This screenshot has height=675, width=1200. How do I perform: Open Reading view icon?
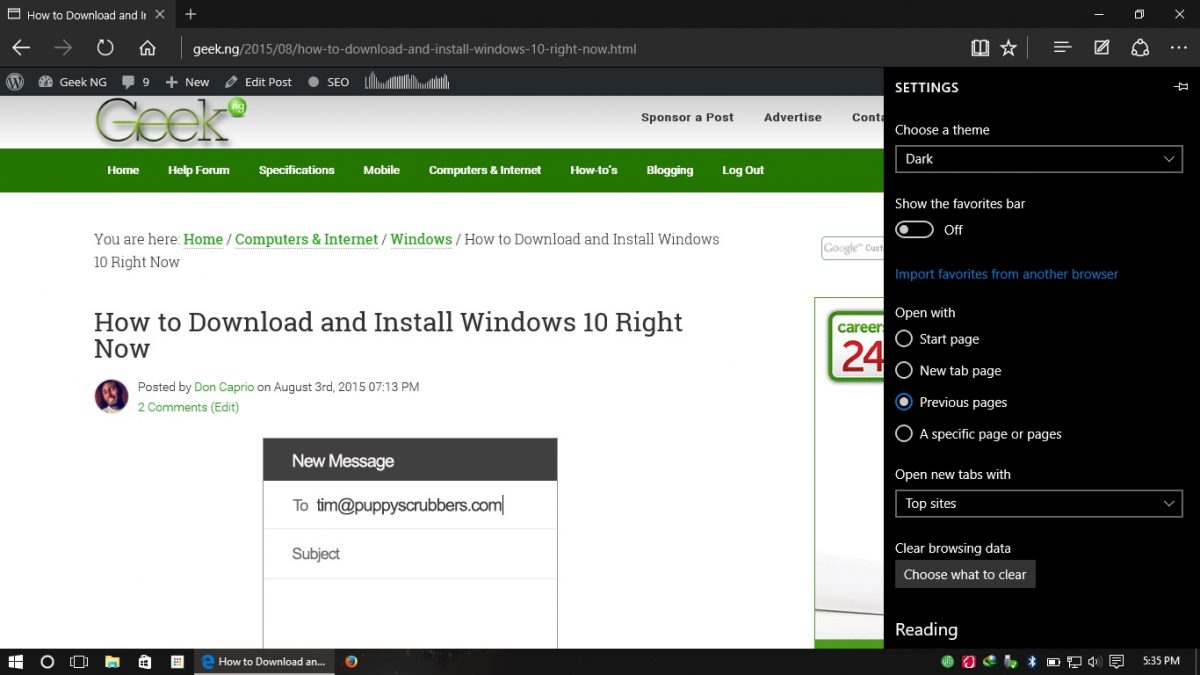tap(980, 48)
